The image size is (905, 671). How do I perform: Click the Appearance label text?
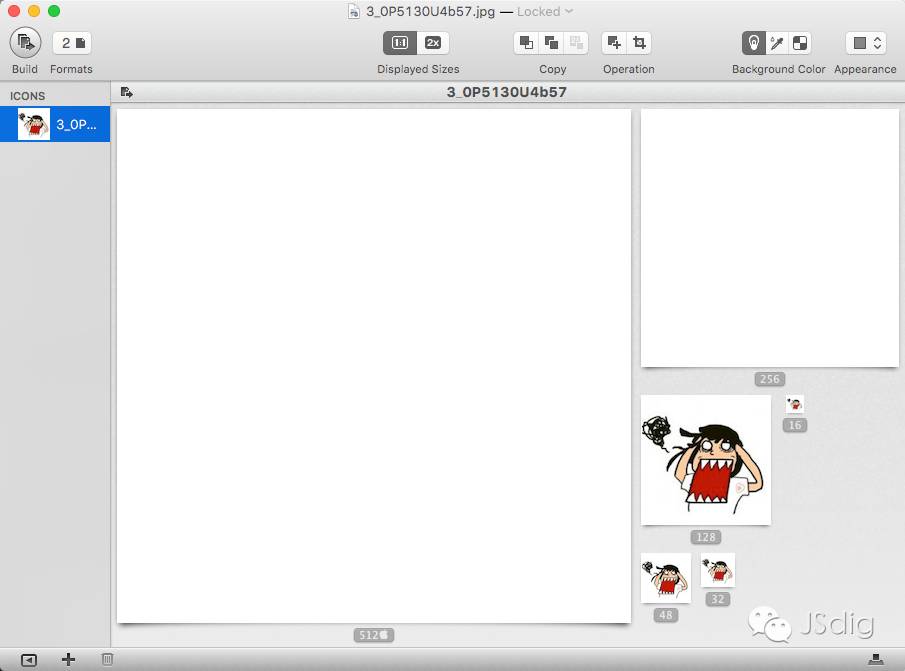pyautogui.click(x=865, y=69)
